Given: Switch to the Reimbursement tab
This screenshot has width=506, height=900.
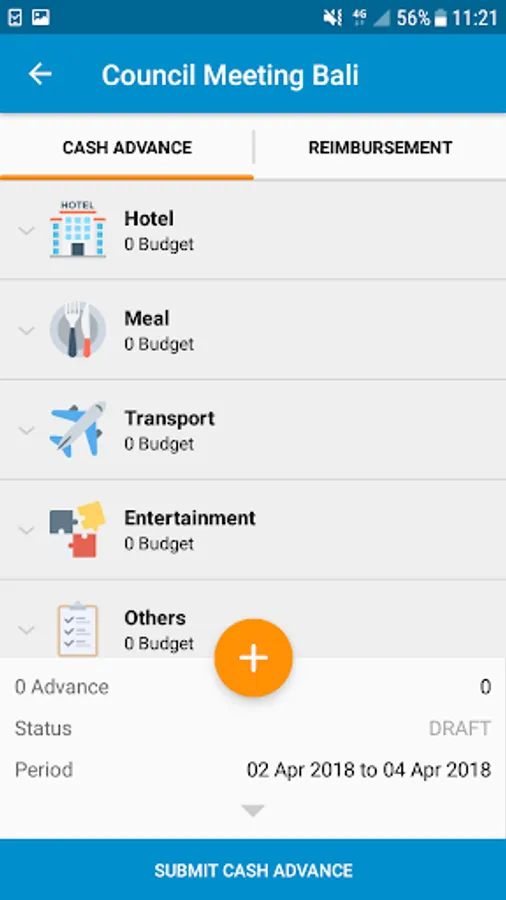Looking at the screenshot, I should pos(380,148).
